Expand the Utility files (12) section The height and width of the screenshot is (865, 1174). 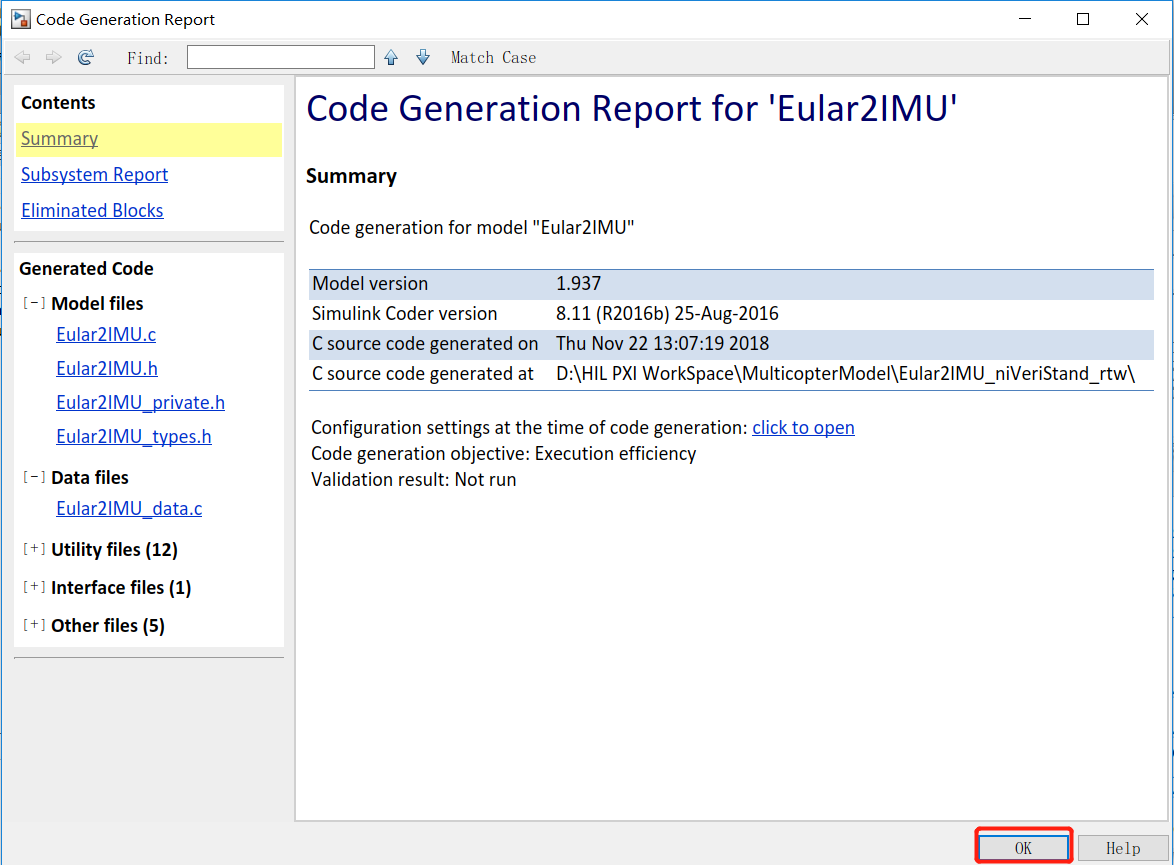point(34,549)
